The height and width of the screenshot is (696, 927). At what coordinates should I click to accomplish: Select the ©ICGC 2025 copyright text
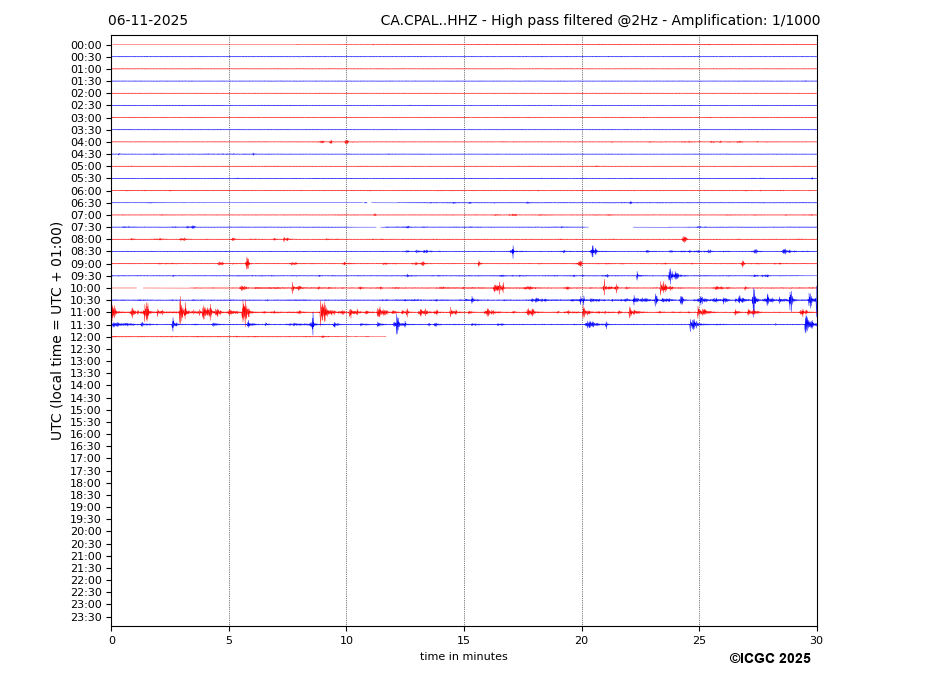pyautogui.click(x=769, y=659)
